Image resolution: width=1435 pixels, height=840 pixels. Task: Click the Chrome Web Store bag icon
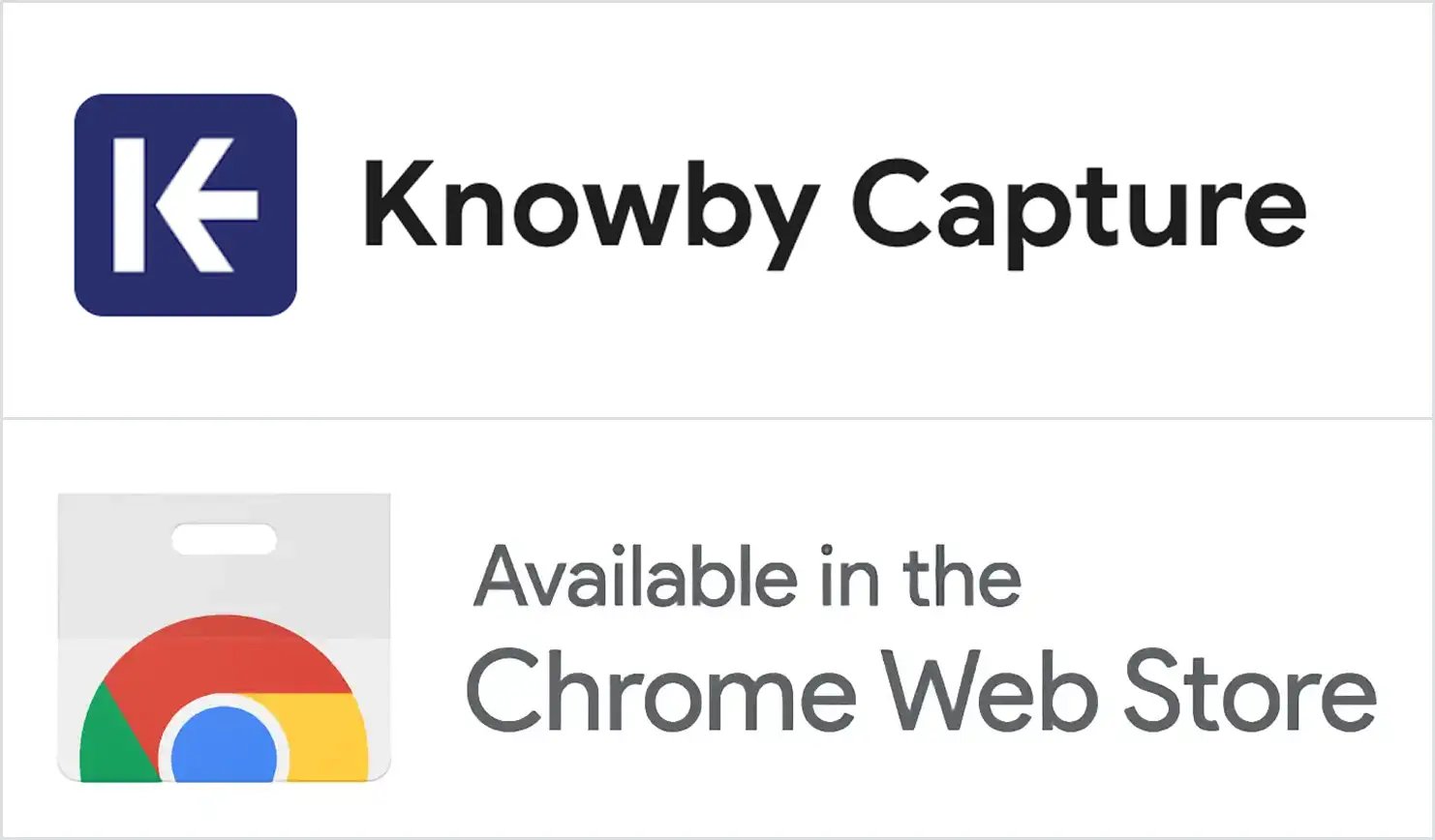pyautogui.click(x=224, y=637)
